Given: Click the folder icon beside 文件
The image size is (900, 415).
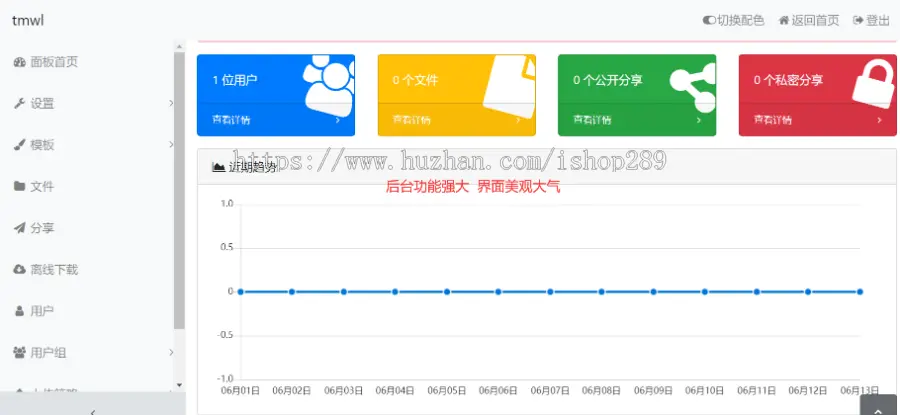Looking at the screenshot, I should [20, 187].
